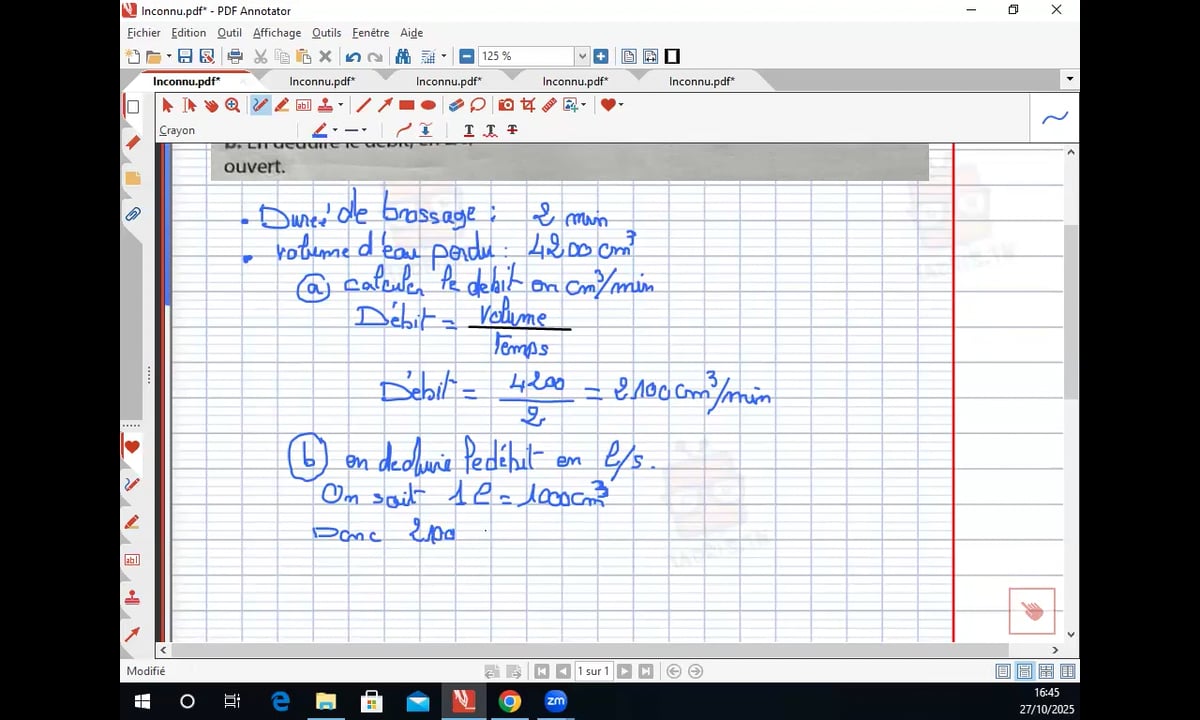Toggle the attachments paperclip sidebar tab

(132, 214)
